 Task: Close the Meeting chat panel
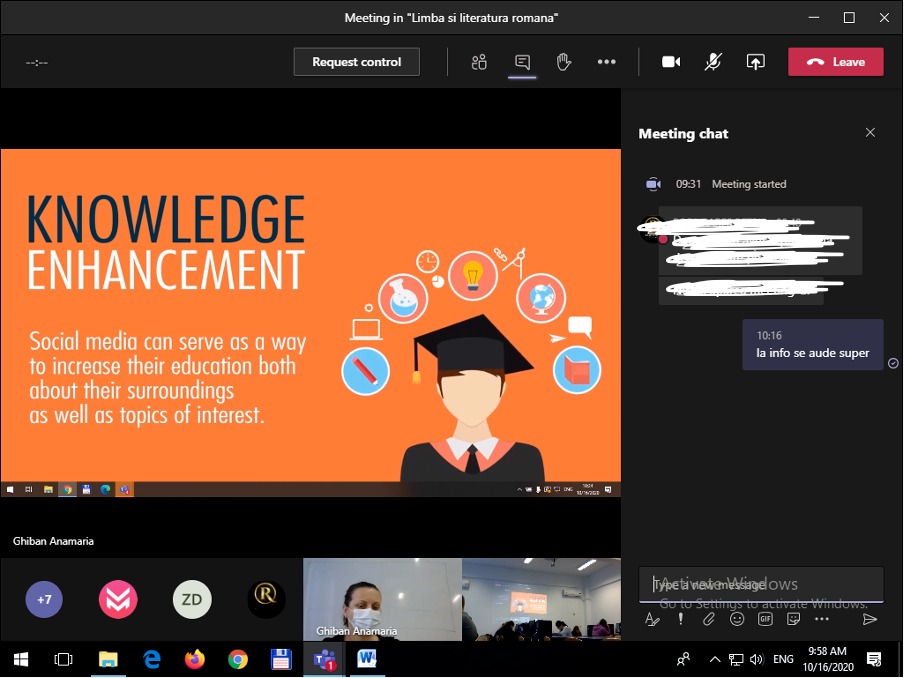click(870, 133)
